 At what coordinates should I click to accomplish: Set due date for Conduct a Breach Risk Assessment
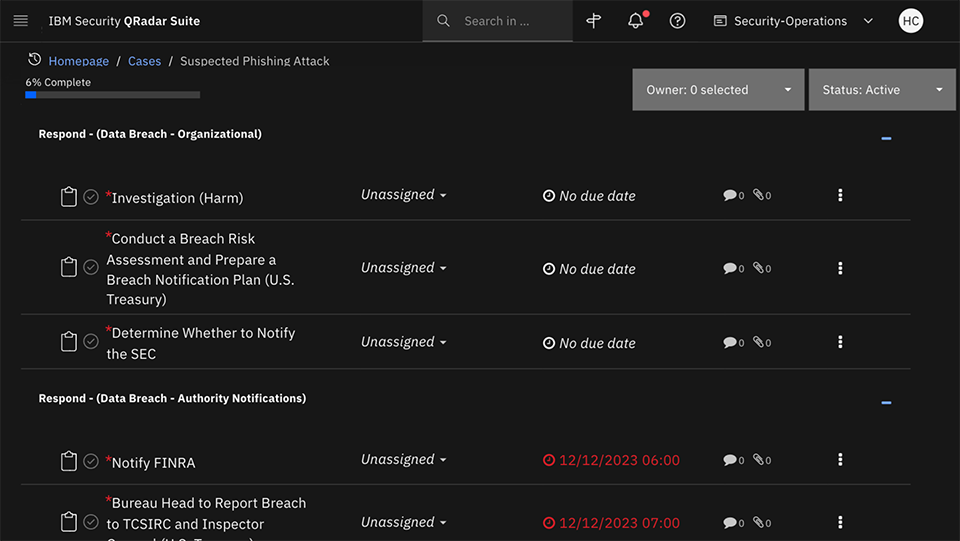click(x=589, y=269)
